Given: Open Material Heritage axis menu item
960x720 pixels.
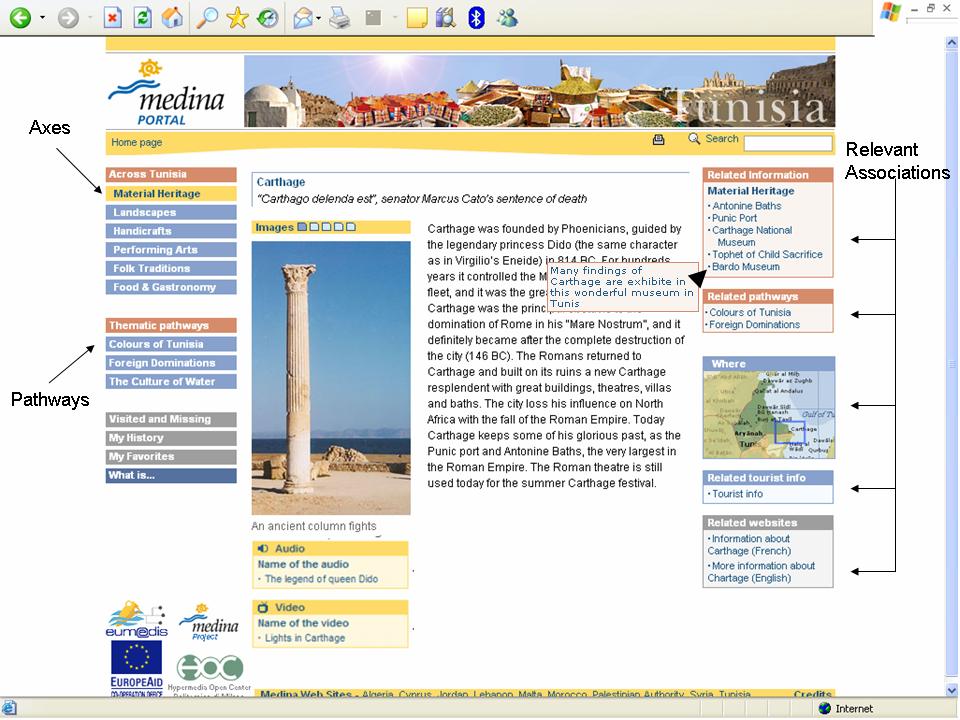Looking at the screenshot, I should (x=171, y=193).
